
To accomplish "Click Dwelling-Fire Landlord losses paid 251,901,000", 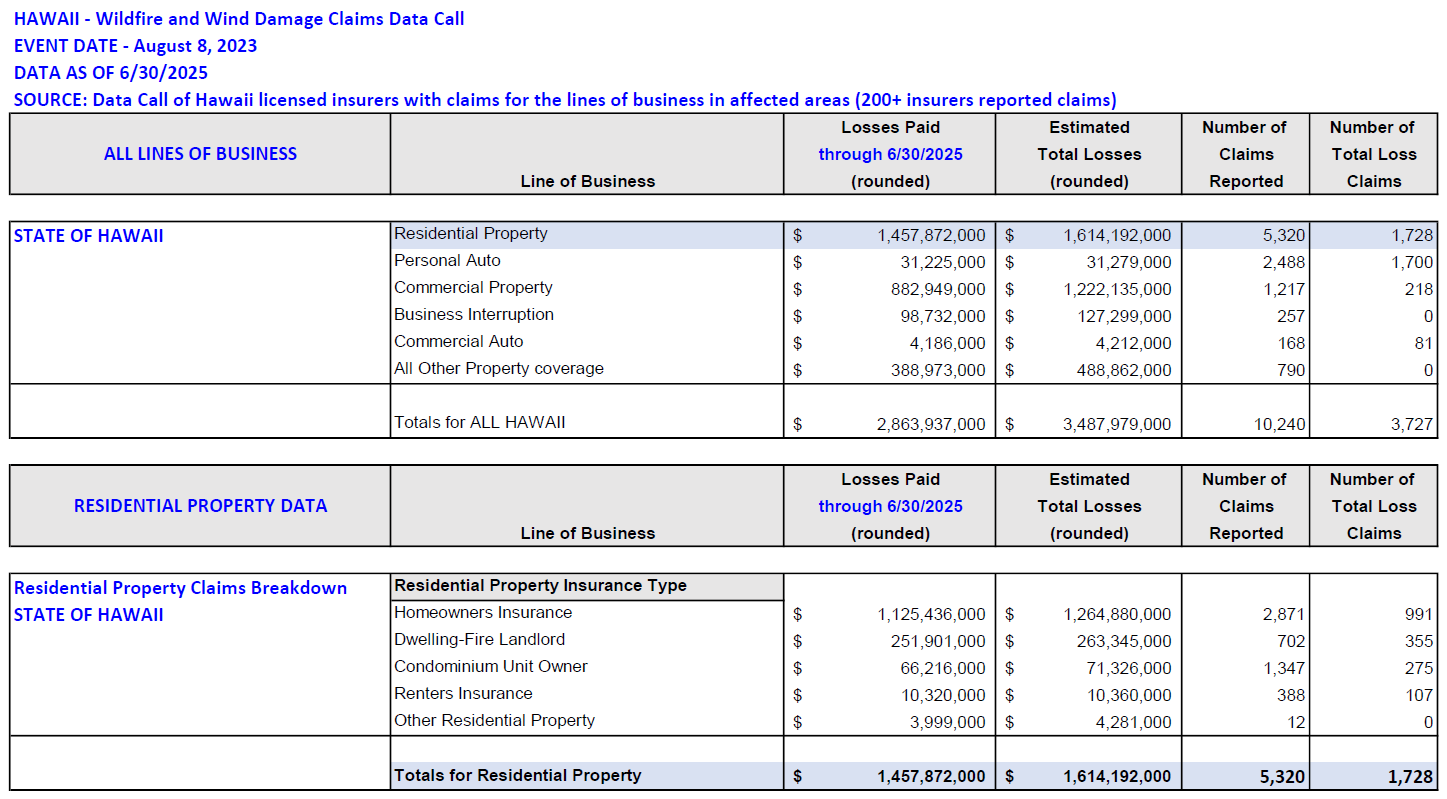I will tap(938, 642).
